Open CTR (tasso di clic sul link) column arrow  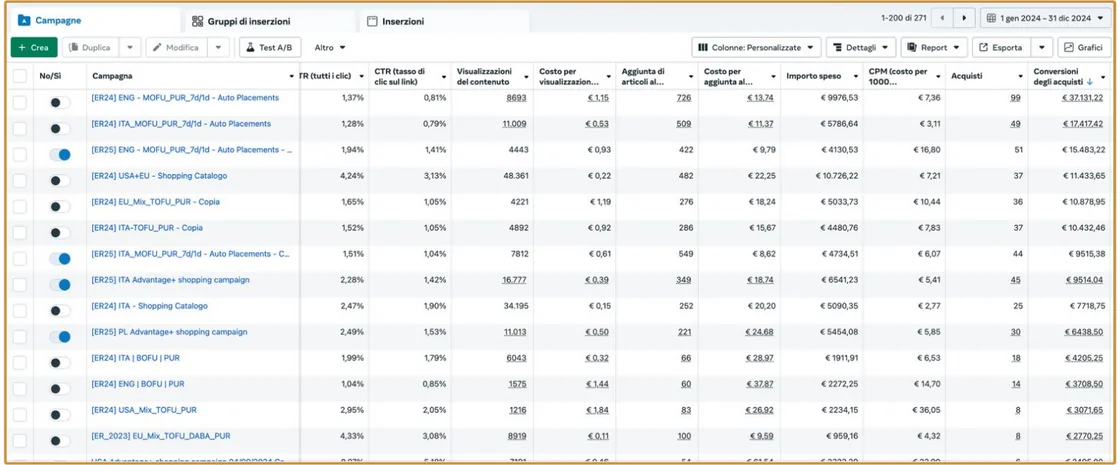(x=445, y=76)
